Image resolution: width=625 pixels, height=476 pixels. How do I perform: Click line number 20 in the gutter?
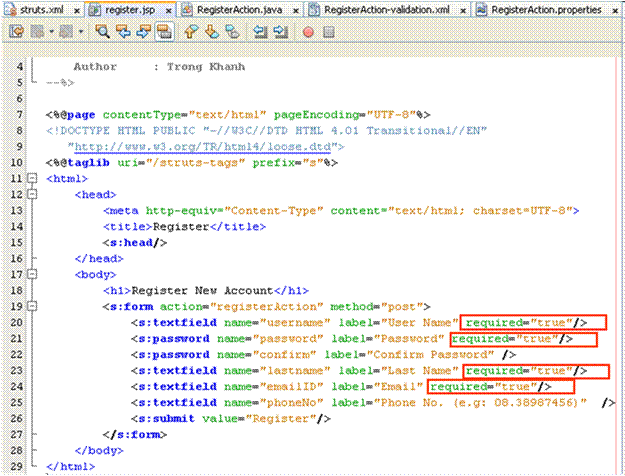pos(16,322)
